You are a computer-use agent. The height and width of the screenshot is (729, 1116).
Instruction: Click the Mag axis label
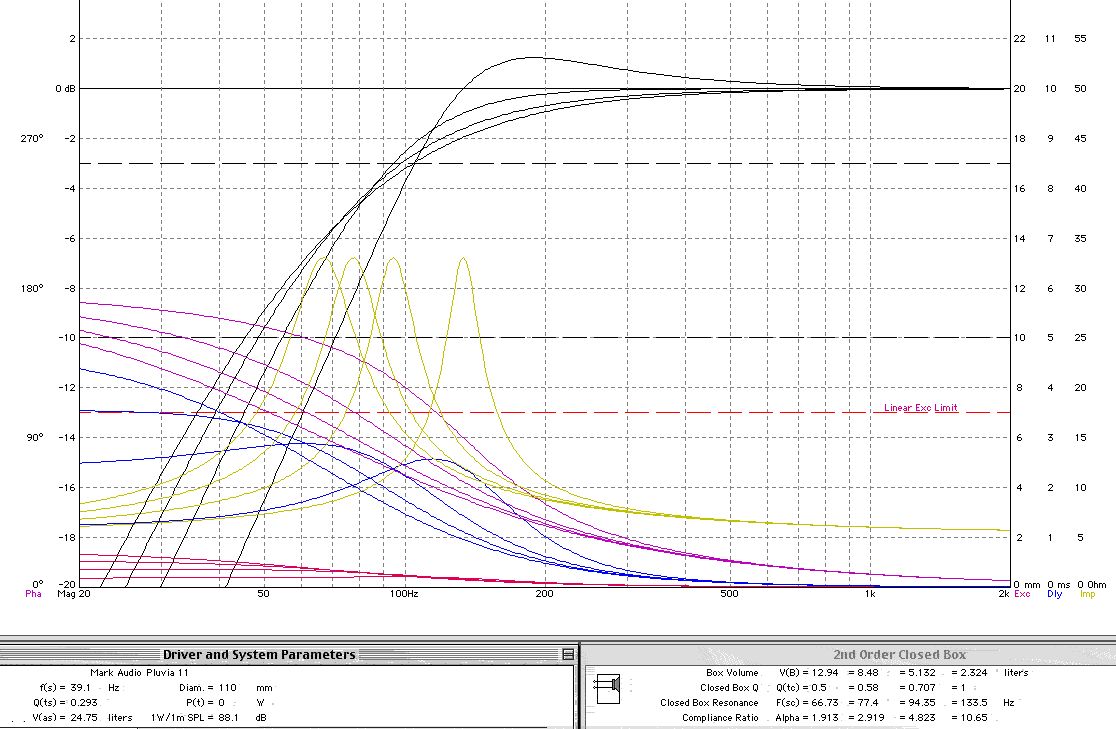[66, 594]
